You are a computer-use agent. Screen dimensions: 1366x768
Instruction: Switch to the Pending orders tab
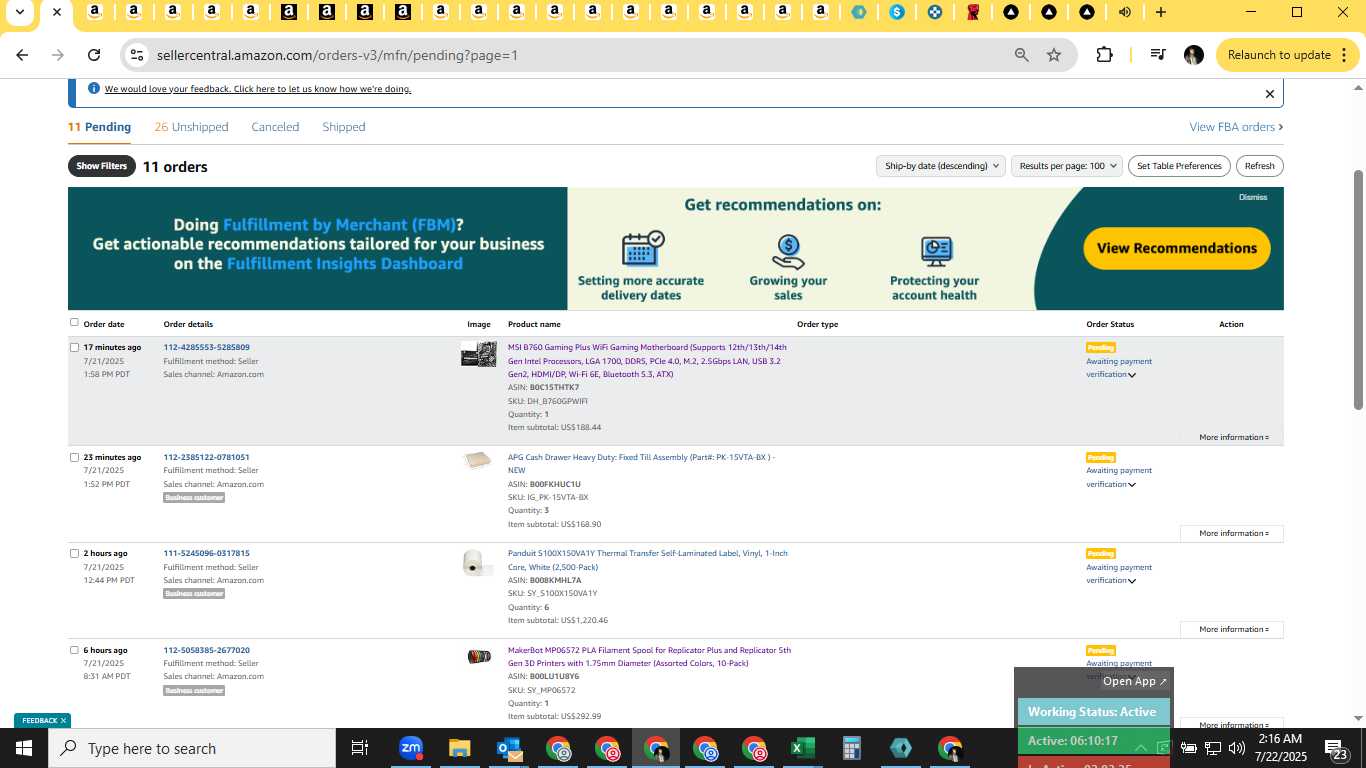99,127
